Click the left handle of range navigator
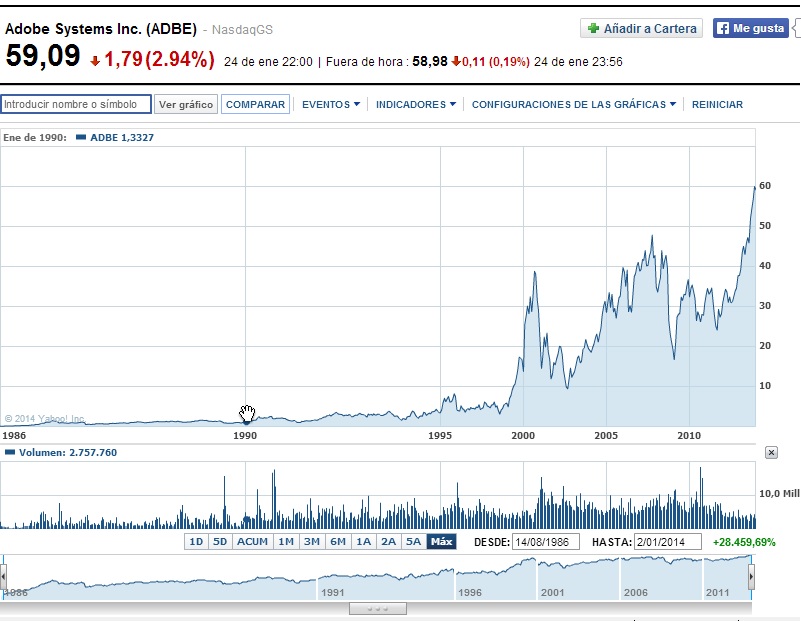801x621 pixels. tap(3, 577)
